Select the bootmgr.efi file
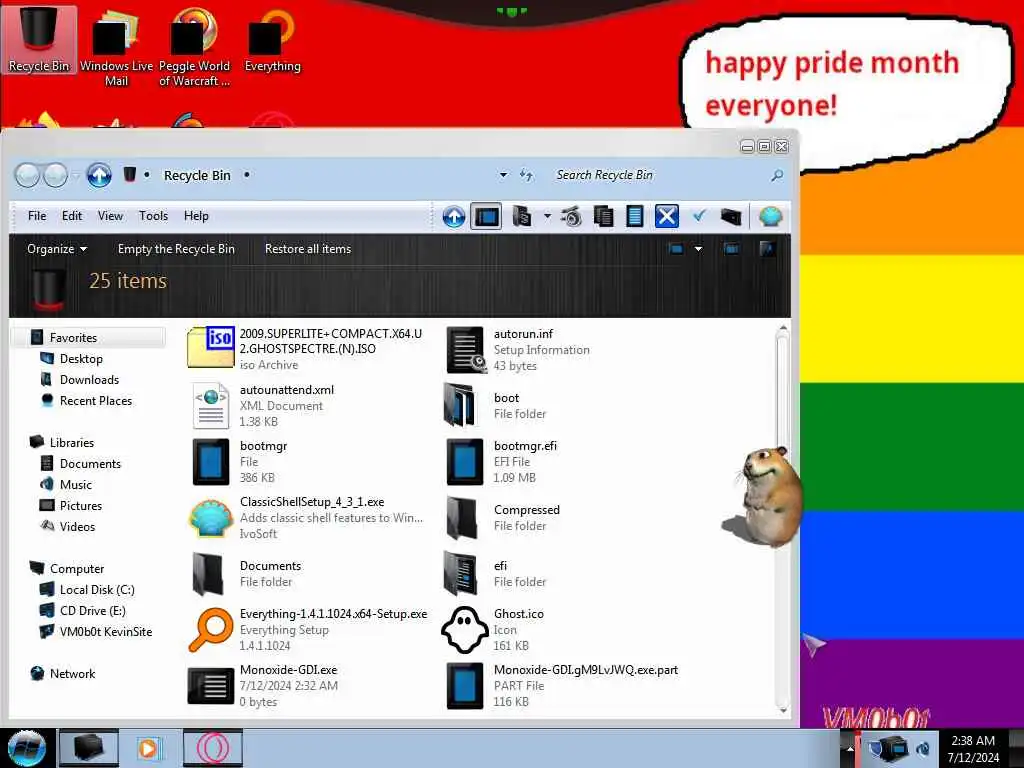Image resolution: width=1024 pixels, height=768 pixels. [x=503, y=462]
